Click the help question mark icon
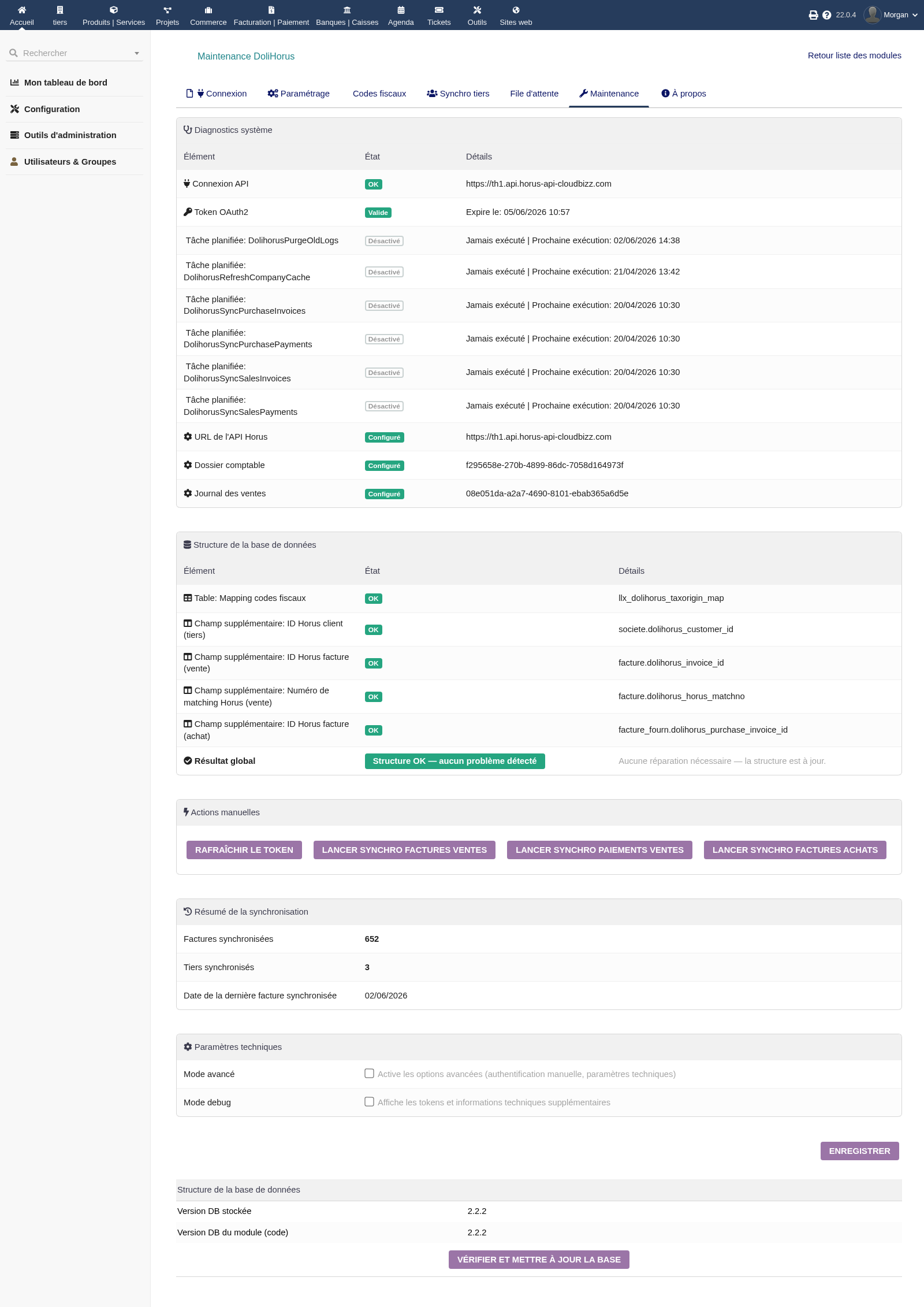 pos(827,15)
